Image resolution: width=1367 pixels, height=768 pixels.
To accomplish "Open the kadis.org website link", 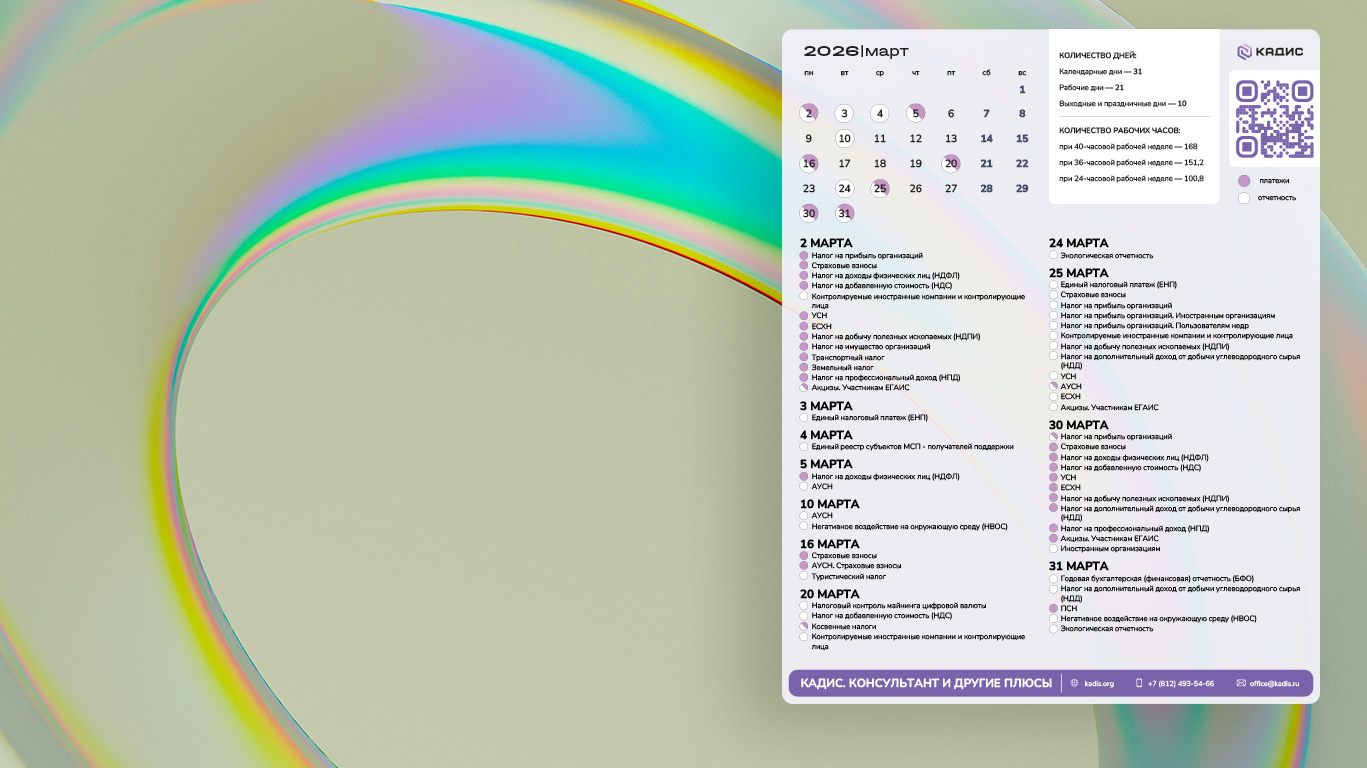I will coord(1099,684).
